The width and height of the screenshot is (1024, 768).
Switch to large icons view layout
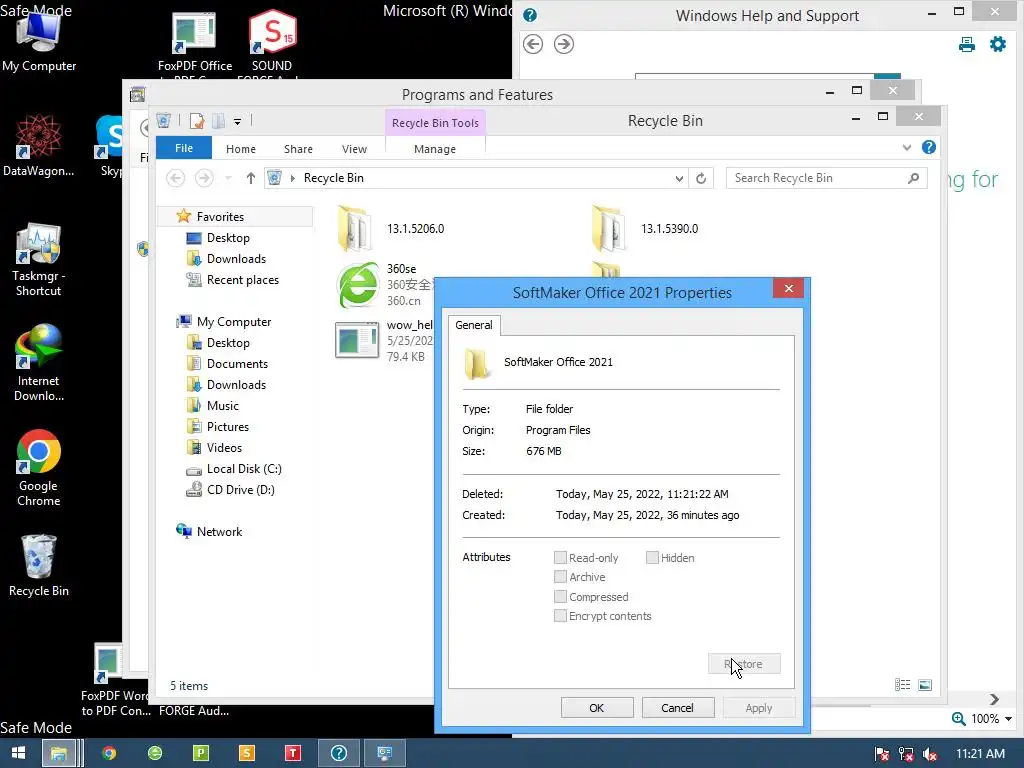(x=925, y=684)
